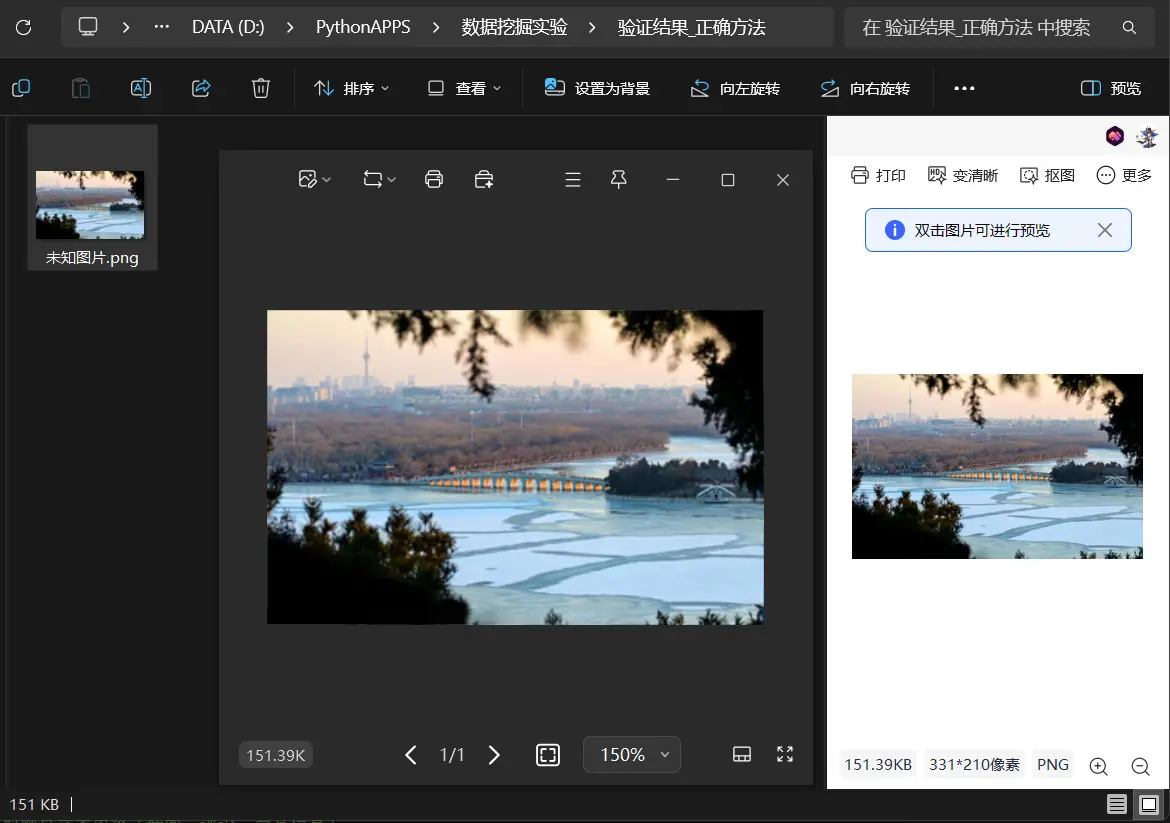Switch to large thumbnails view
The image size is (1170, 823).
click(1149, 804)
